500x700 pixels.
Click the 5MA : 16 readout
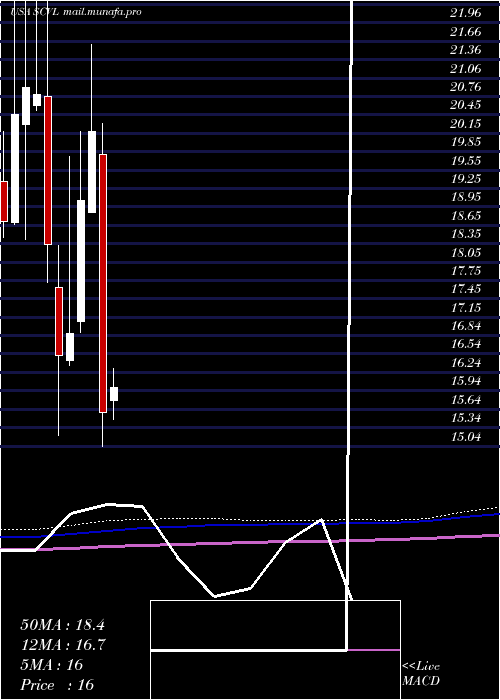coord(52,665)
